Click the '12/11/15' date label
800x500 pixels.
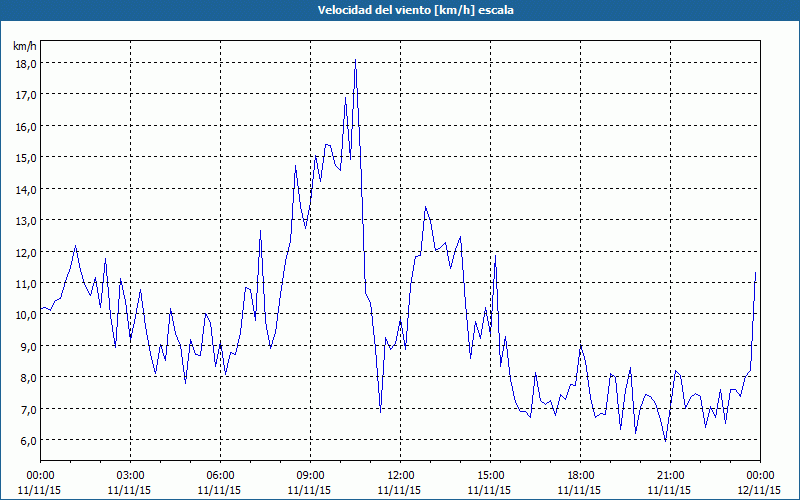click(759, 490)
